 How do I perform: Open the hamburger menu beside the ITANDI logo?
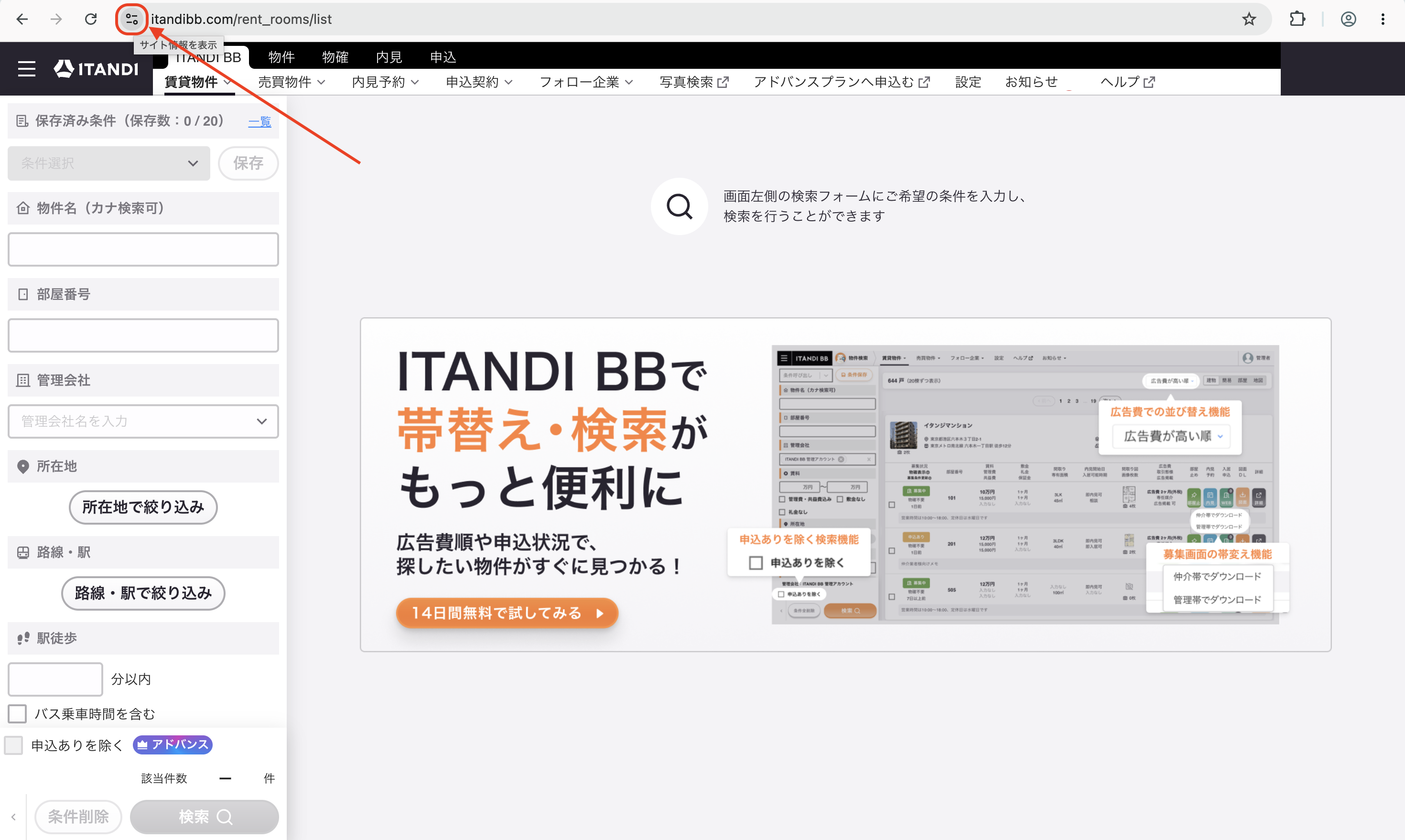point(27,69)
